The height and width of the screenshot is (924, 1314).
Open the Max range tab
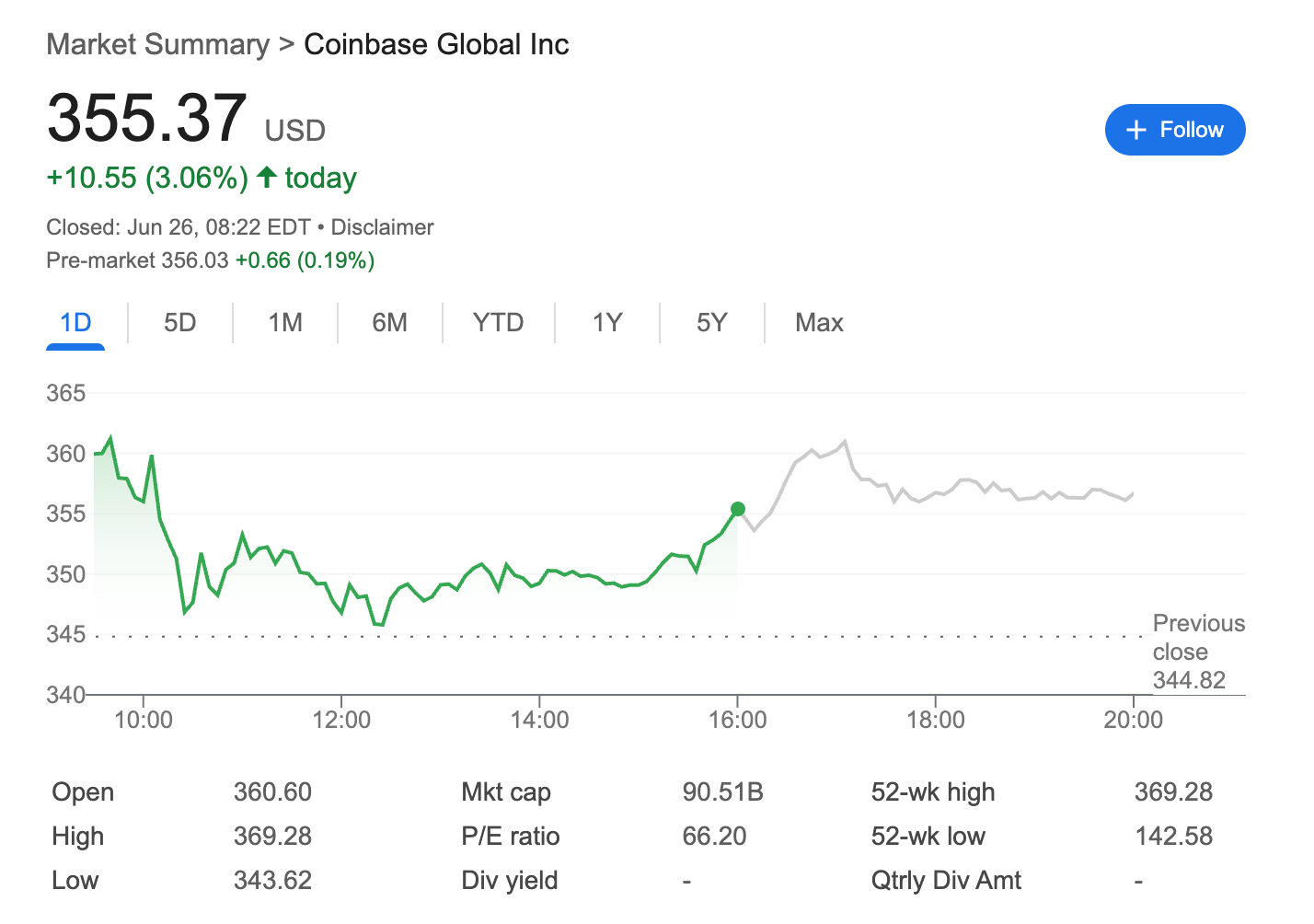tap(820, 323)
